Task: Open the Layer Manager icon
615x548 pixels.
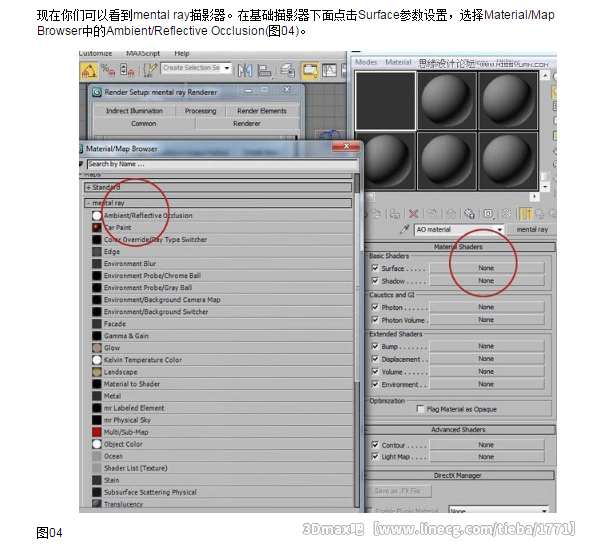Action: coord(287,71)
